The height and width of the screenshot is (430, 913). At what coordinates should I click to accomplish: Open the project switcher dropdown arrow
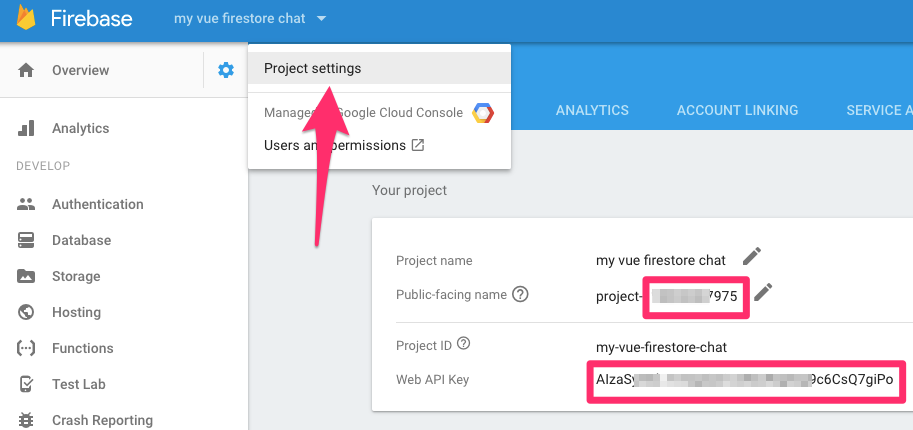click(321, 18)
